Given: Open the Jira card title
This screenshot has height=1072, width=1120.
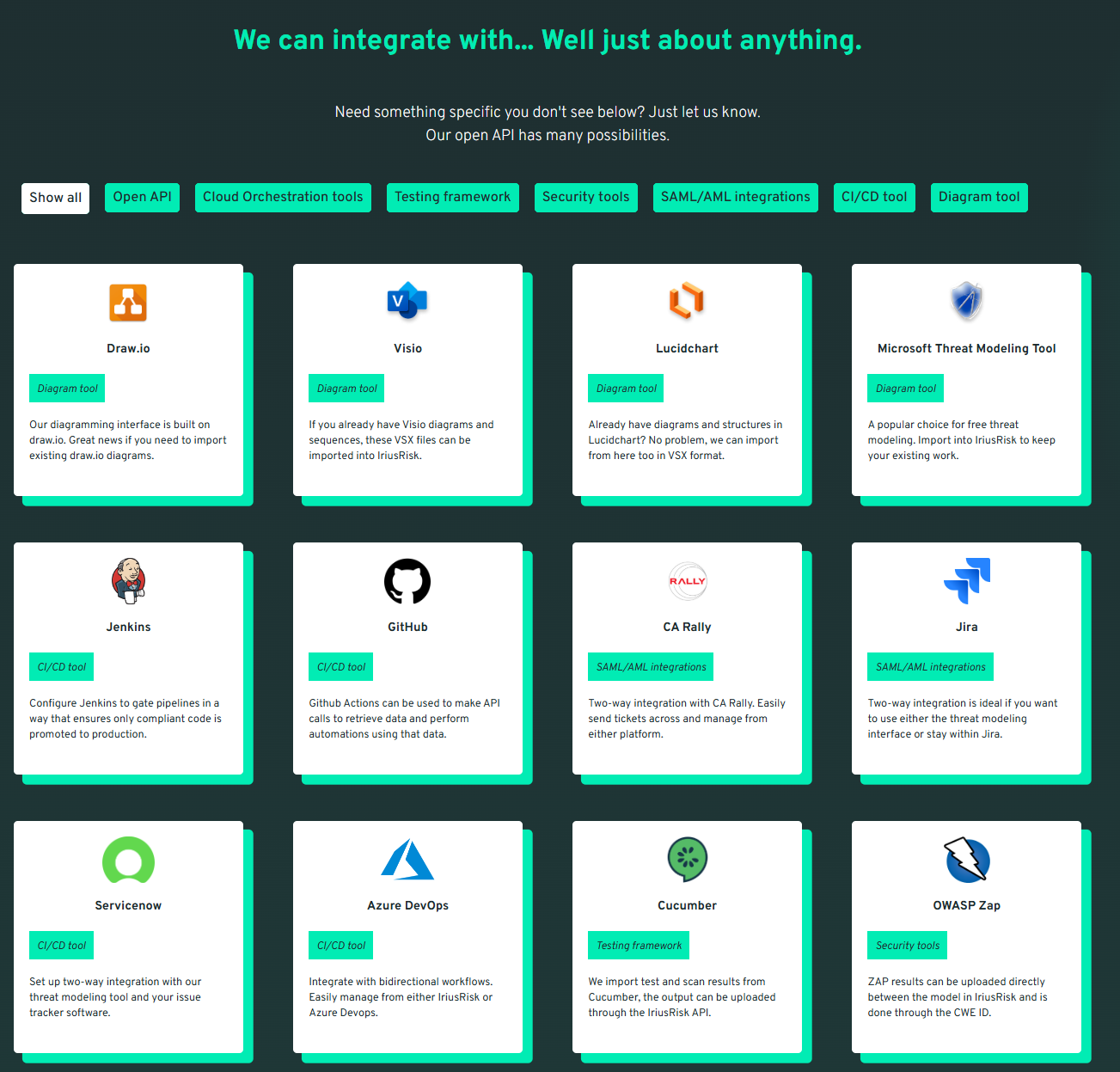Looking at the screenshot, I should [966, 627].
